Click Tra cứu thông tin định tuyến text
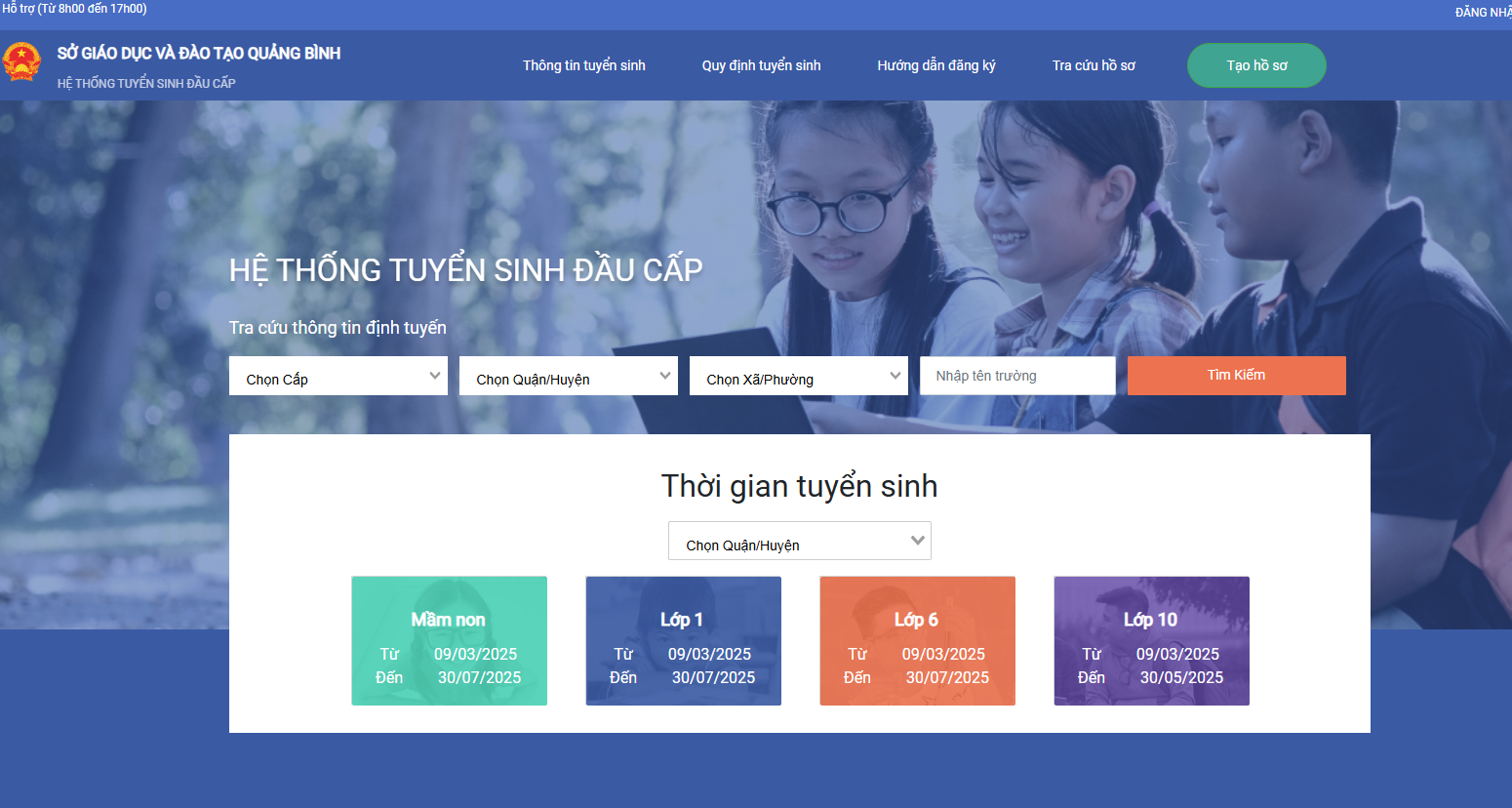 [338, 328]
